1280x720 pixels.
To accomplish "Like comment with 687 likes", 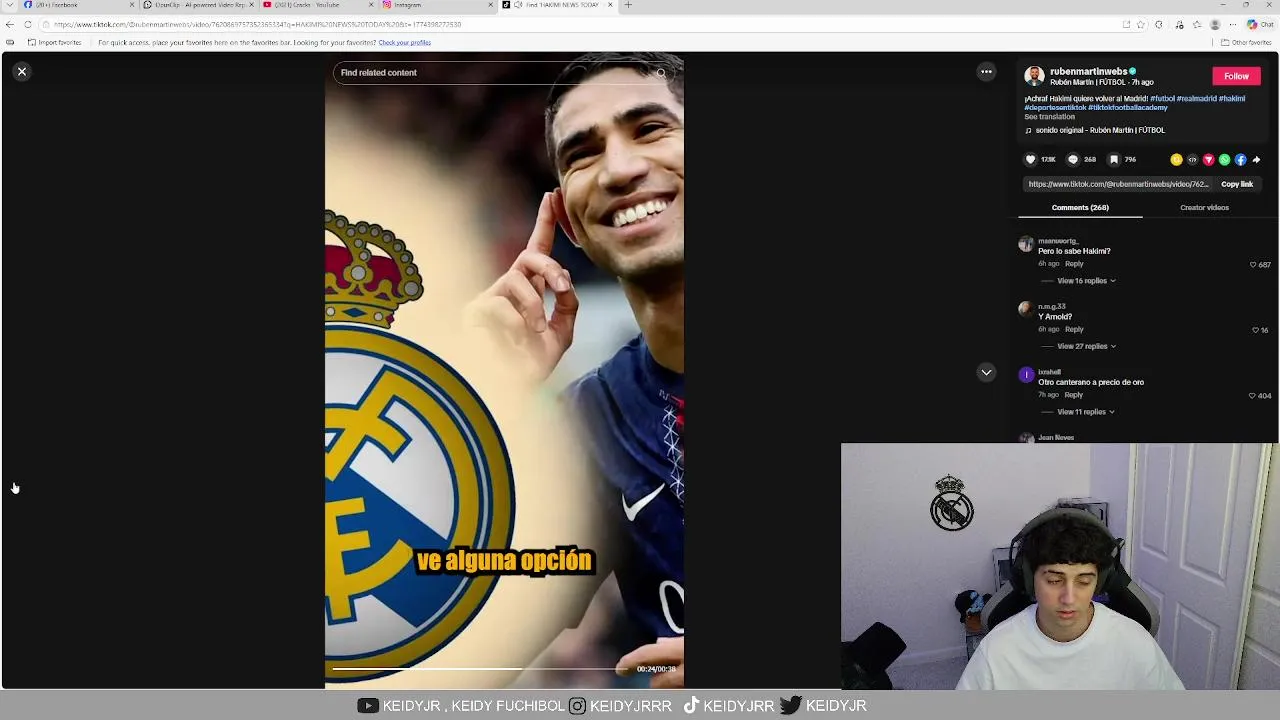I will [1253, 265].
